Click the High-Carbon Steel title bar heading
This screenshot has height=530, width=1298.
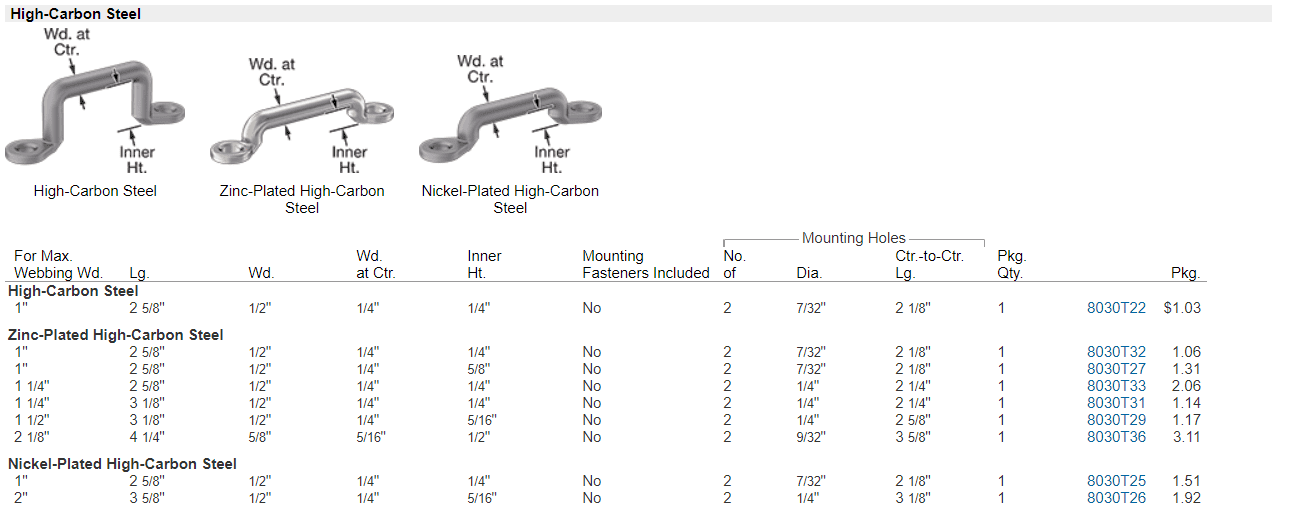point(76,14)
